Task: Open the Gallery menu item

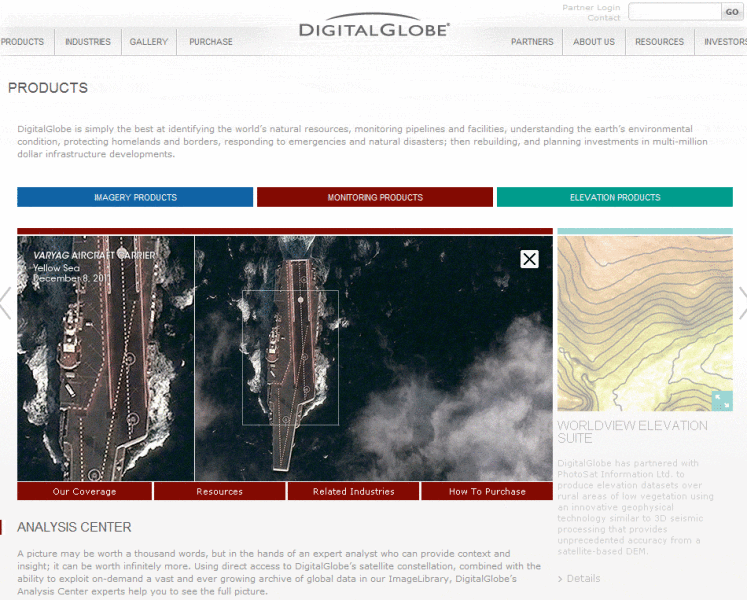Action: 149,42
